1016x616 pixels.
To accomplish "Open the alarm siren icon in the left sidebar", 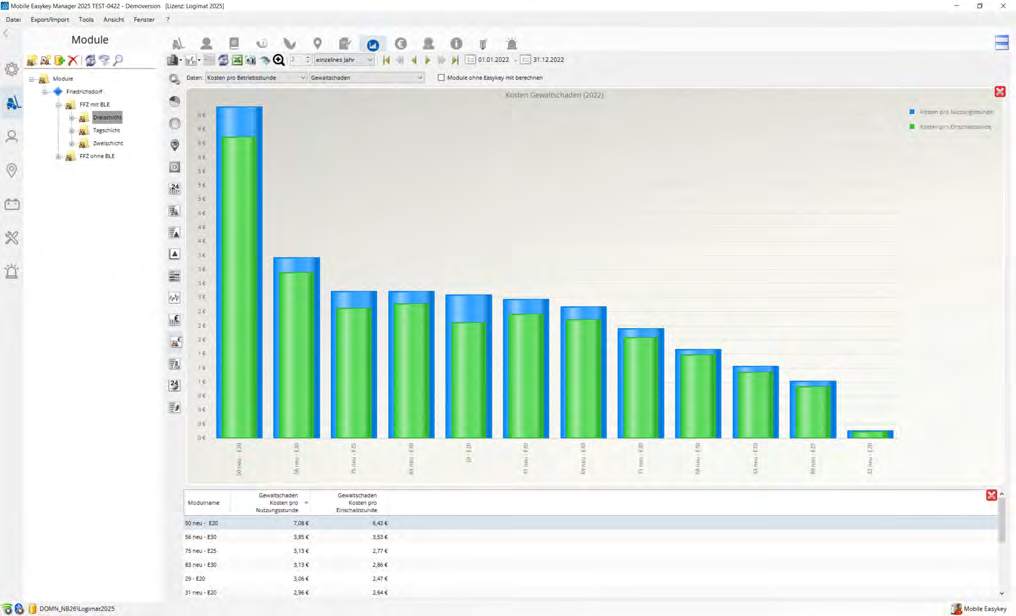I will (12, 272).
